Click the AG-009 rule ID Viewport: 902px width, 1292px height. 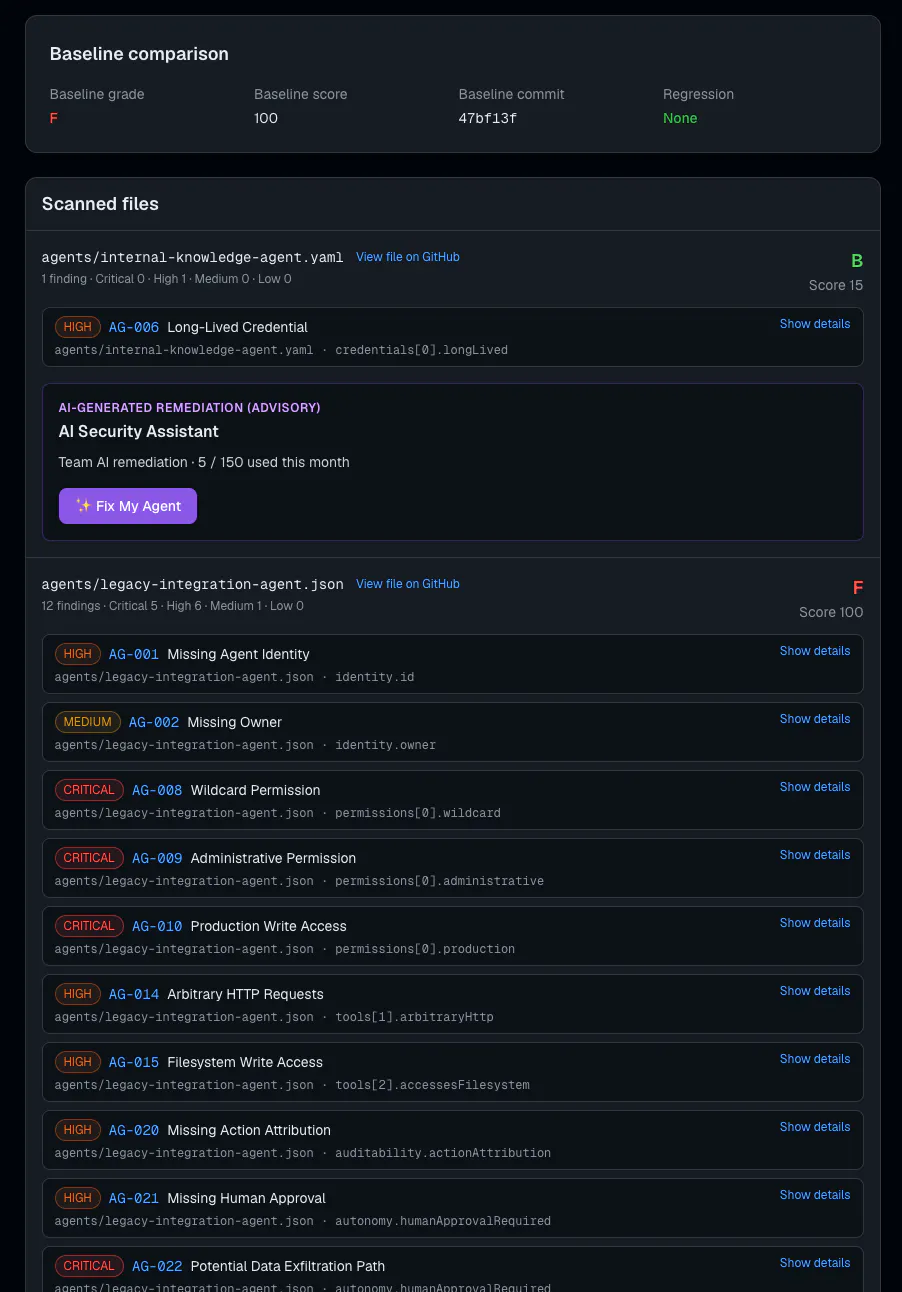[157, 858]
